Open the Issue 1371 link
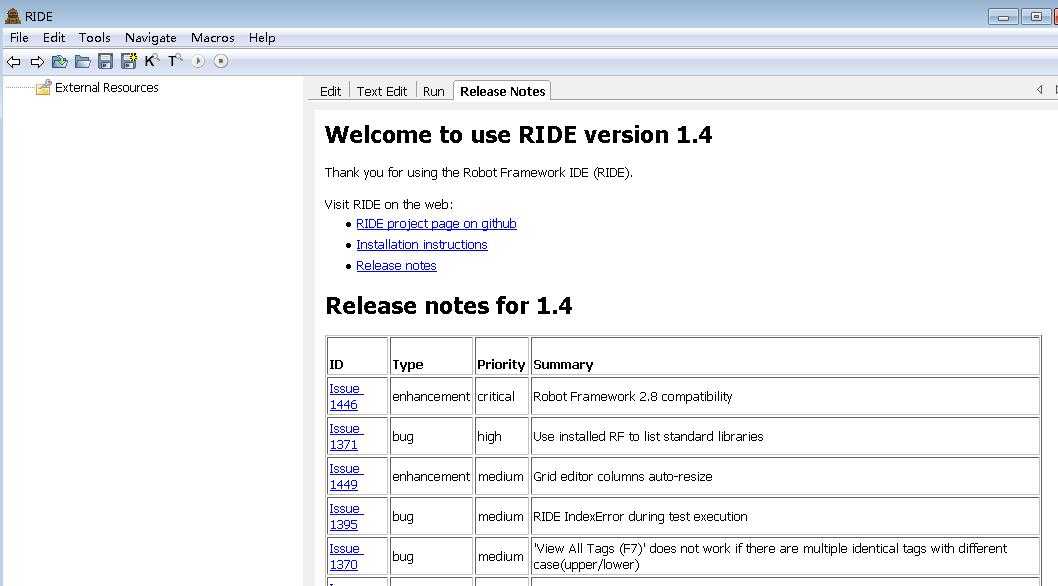 coord(345,436)
